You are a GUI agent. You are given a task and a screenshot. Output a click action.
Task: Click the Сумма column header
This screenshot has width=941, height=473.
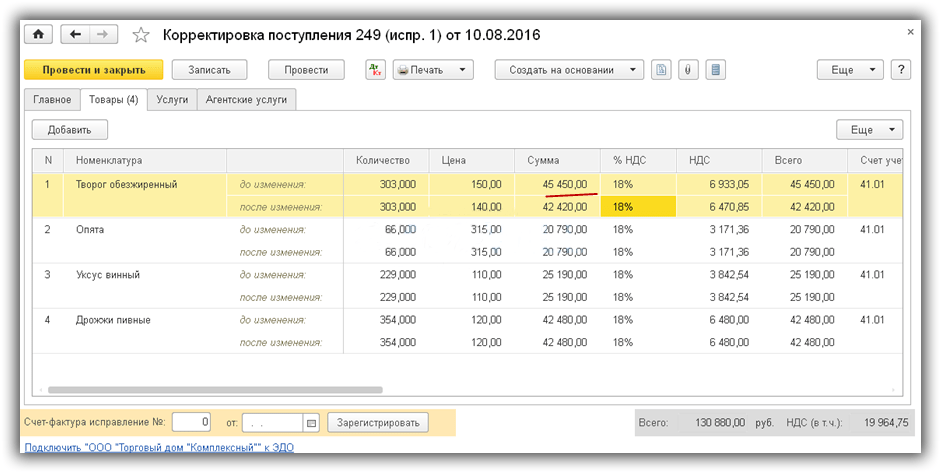click(558, 160)
